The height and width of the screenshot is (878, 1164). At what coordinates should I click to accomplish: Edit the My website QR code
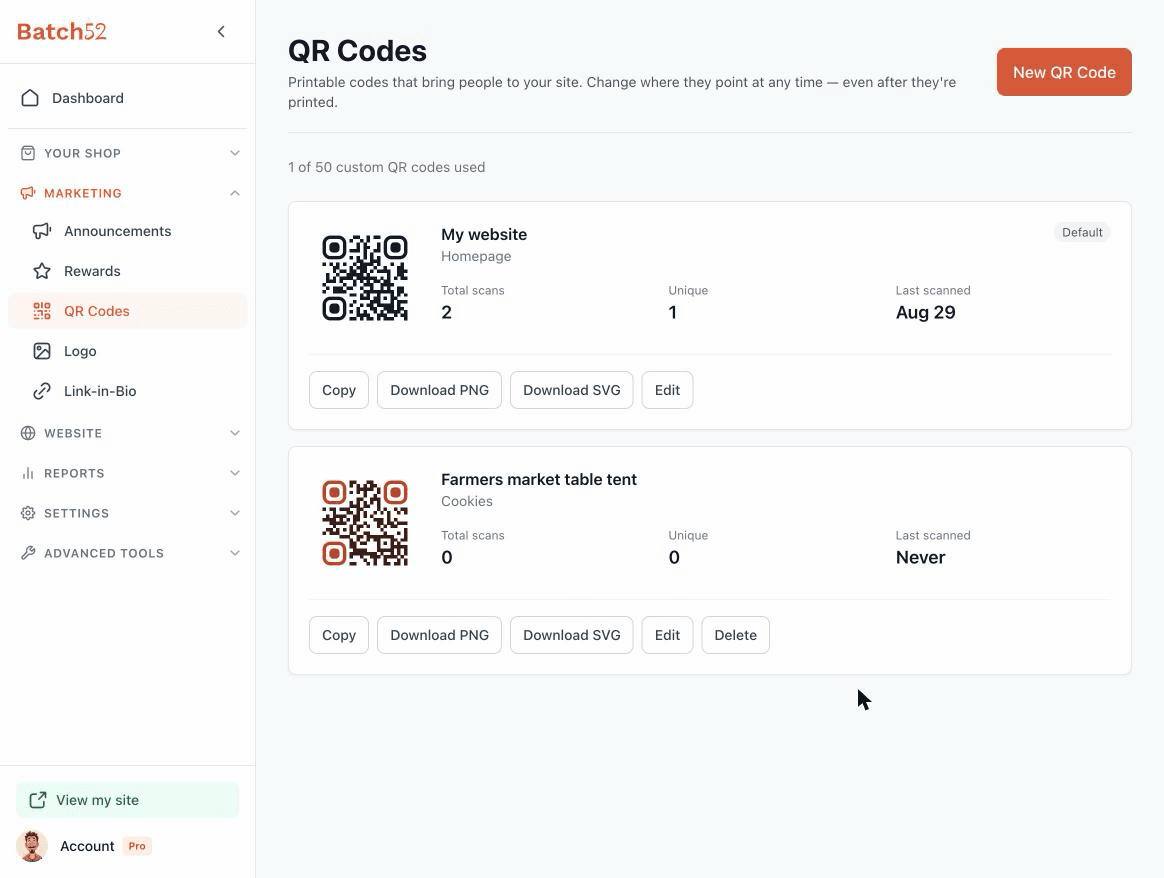(x=667, y=390)
